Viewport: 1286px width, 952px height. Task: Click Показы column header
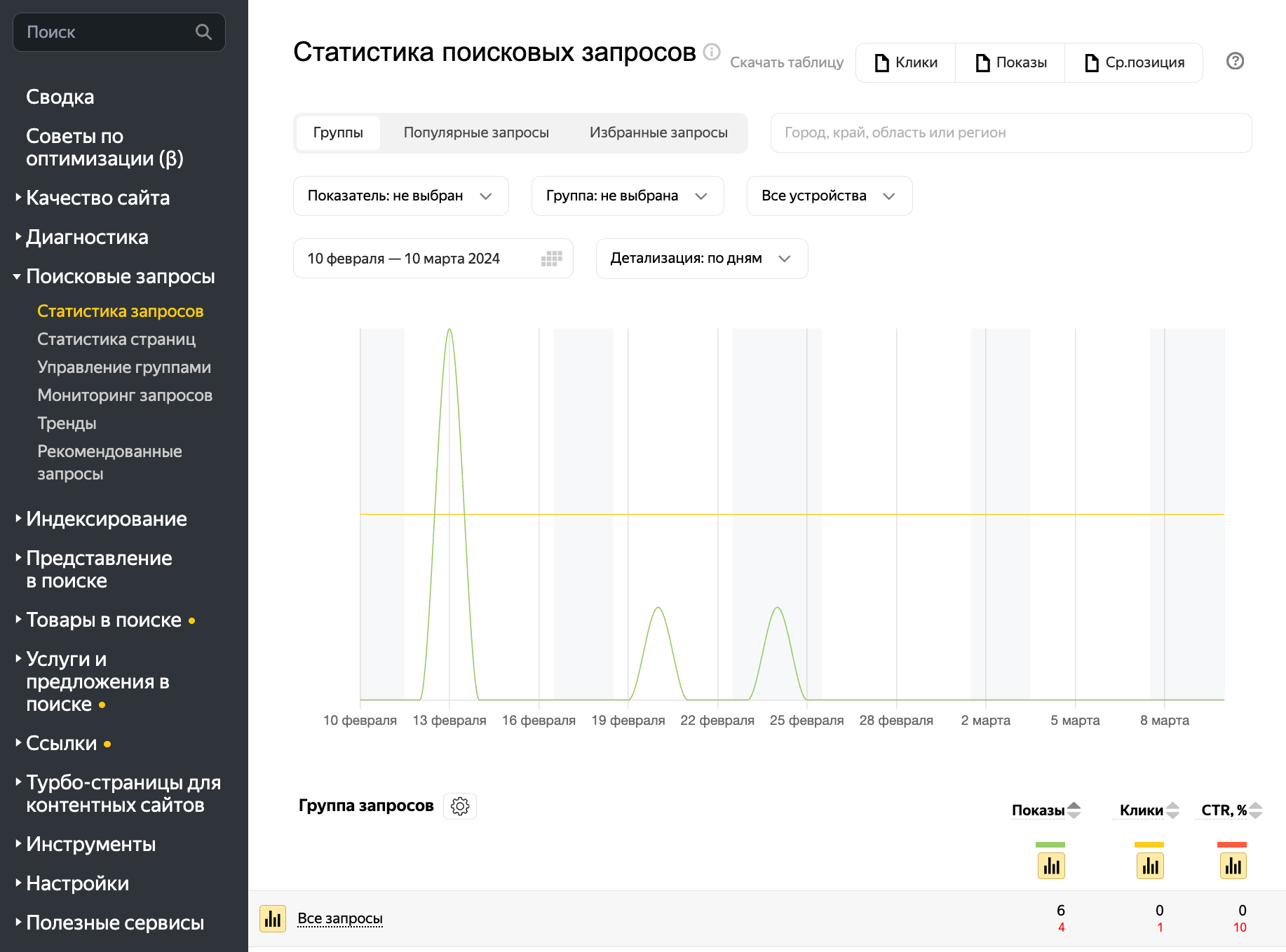1038,810
